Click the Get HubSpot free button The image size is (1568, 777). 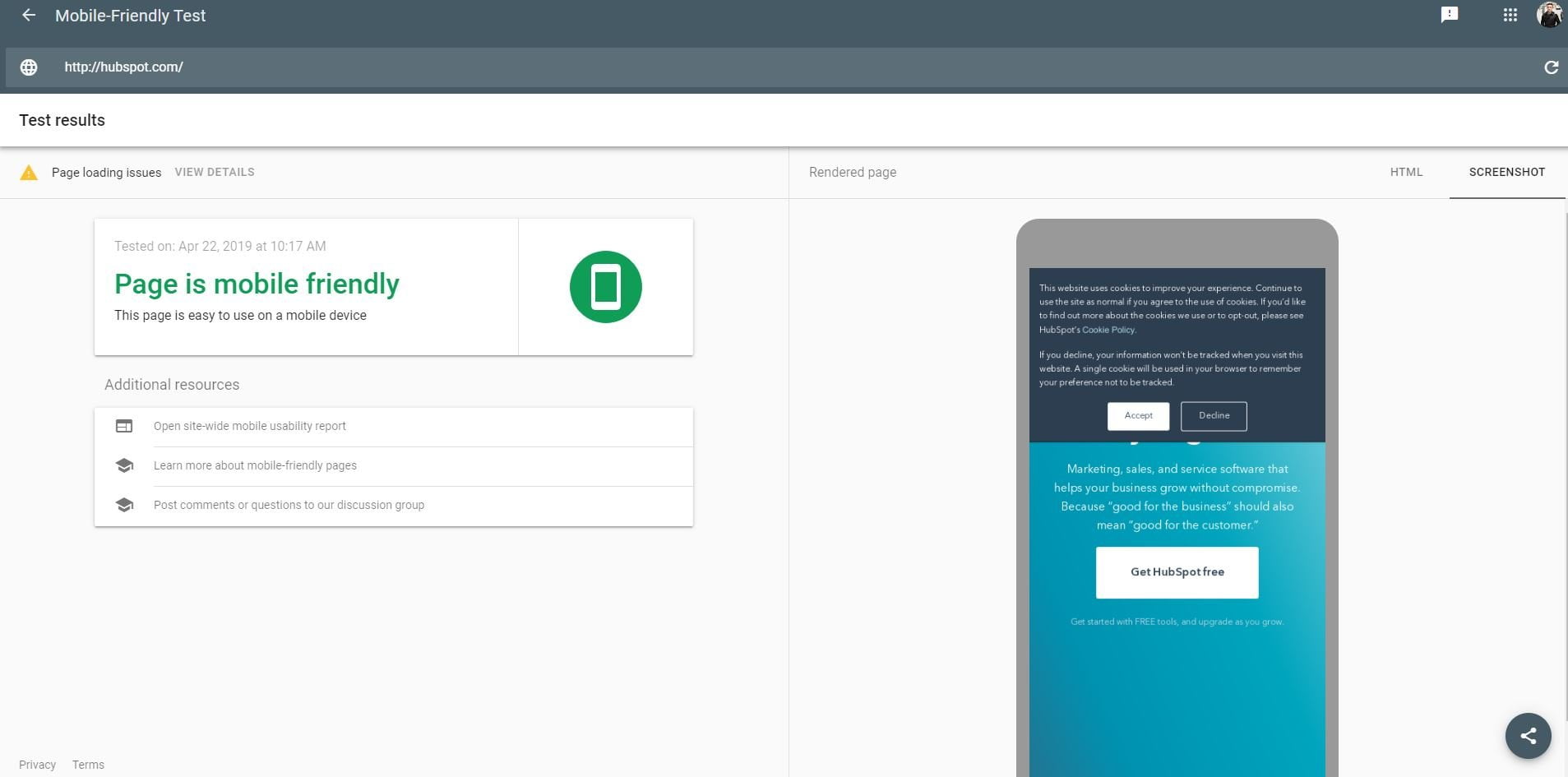[x=1177, y=572]
